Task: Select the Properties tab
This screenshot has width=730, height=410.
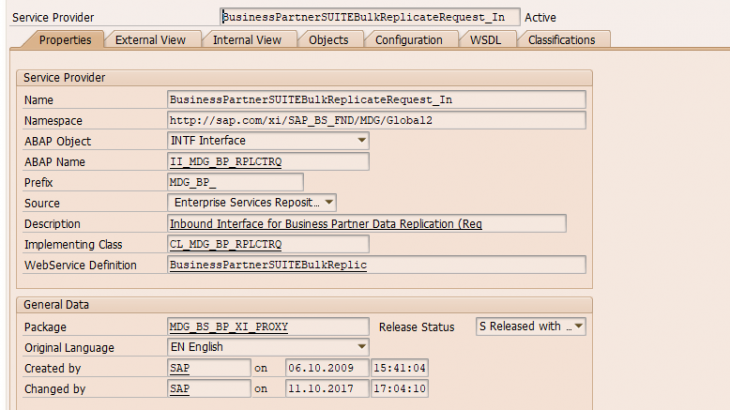Action: point(70,40)
